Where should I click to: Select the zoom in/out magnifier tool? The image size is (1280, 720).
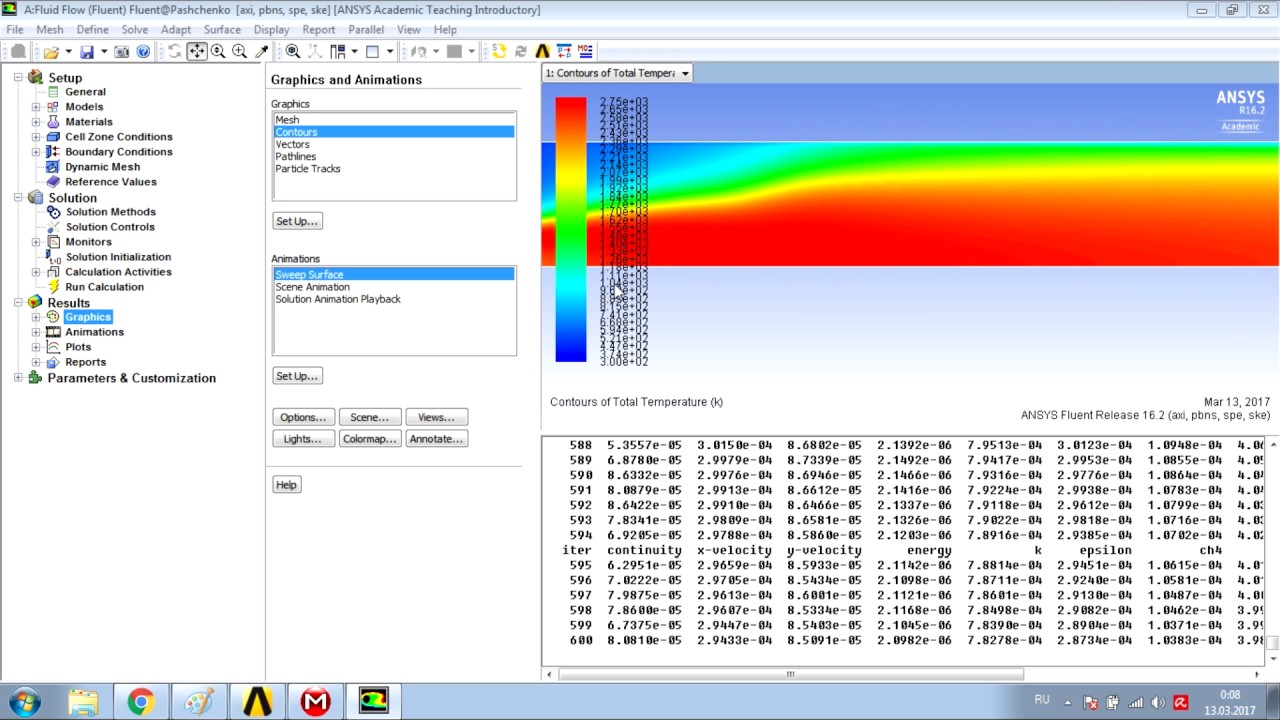[217, 51]
